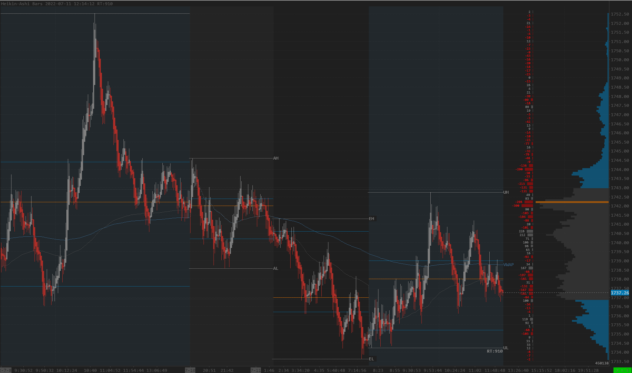632x373 pixels.
Task: Click the 1744.00 price on the scale
Action: (620, 169)
